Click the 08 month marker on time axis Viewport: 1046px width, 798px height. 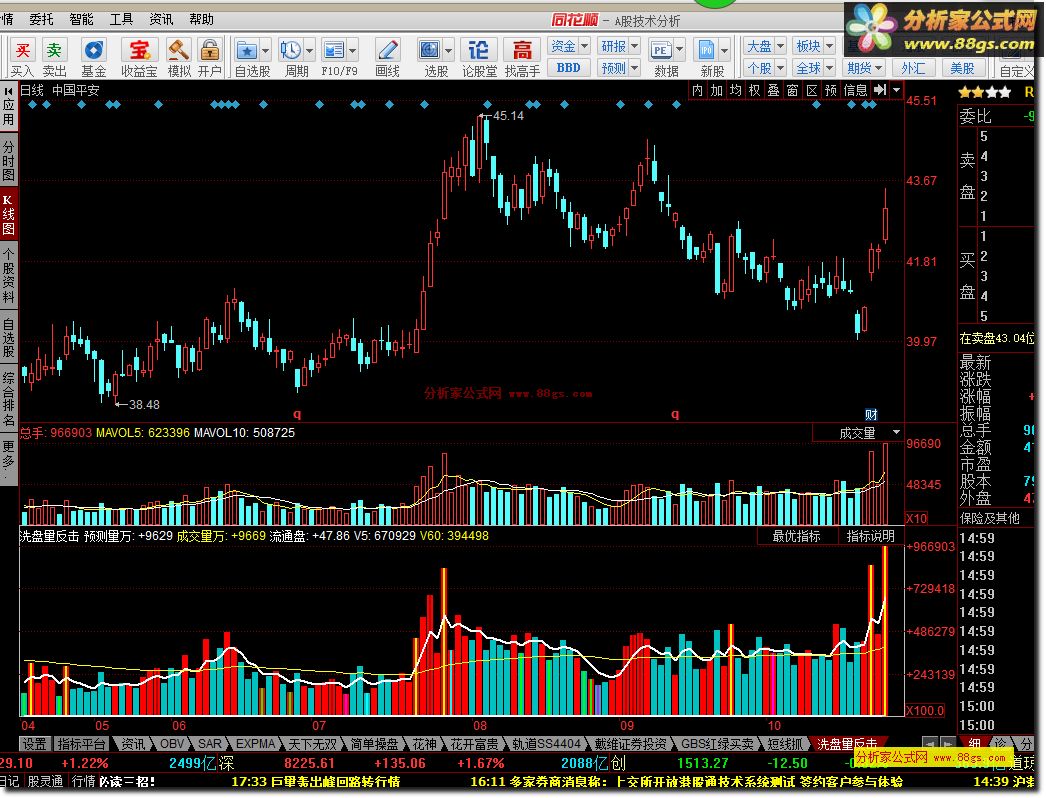tap(480, 725)
